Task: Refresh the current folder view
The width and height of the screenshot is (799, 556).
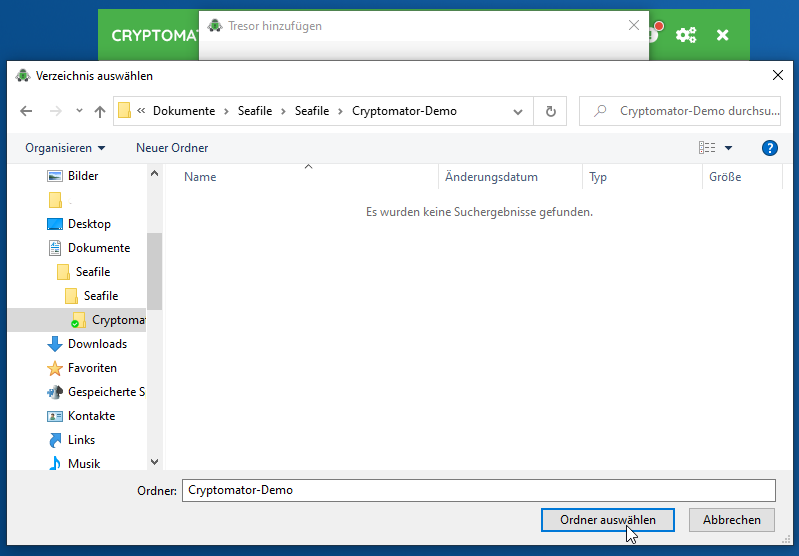Action: (x=550, y=111)
